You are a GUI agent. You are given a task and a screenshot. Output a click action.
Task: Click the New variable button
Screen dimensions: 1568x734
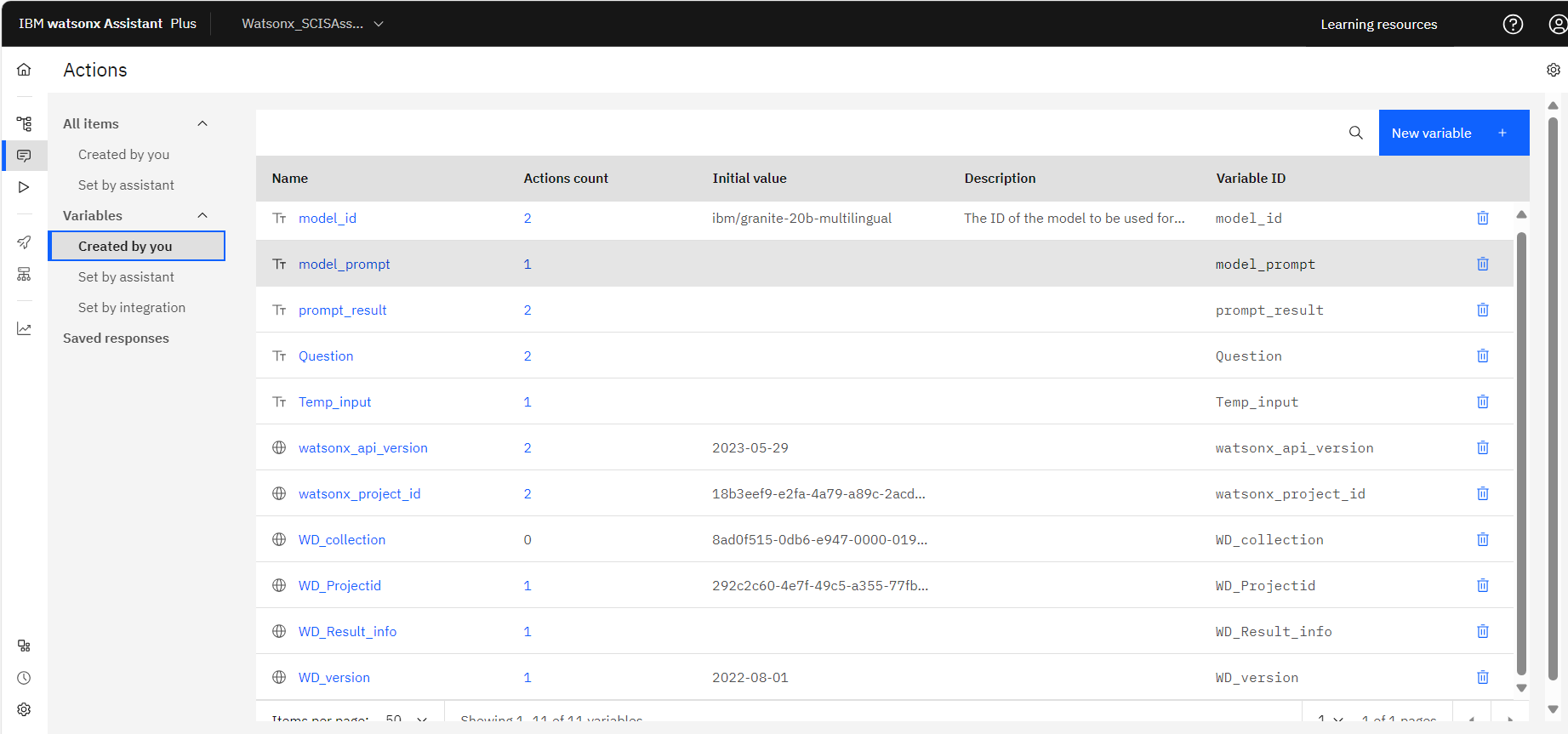[1454, 133]
